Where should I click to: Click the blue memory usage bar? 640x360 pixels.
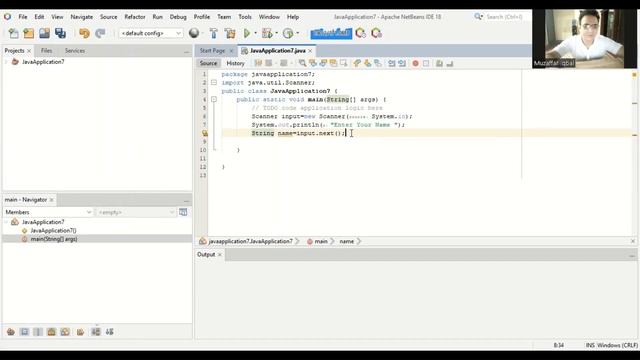pyautogui.click(x=331, y=33)
